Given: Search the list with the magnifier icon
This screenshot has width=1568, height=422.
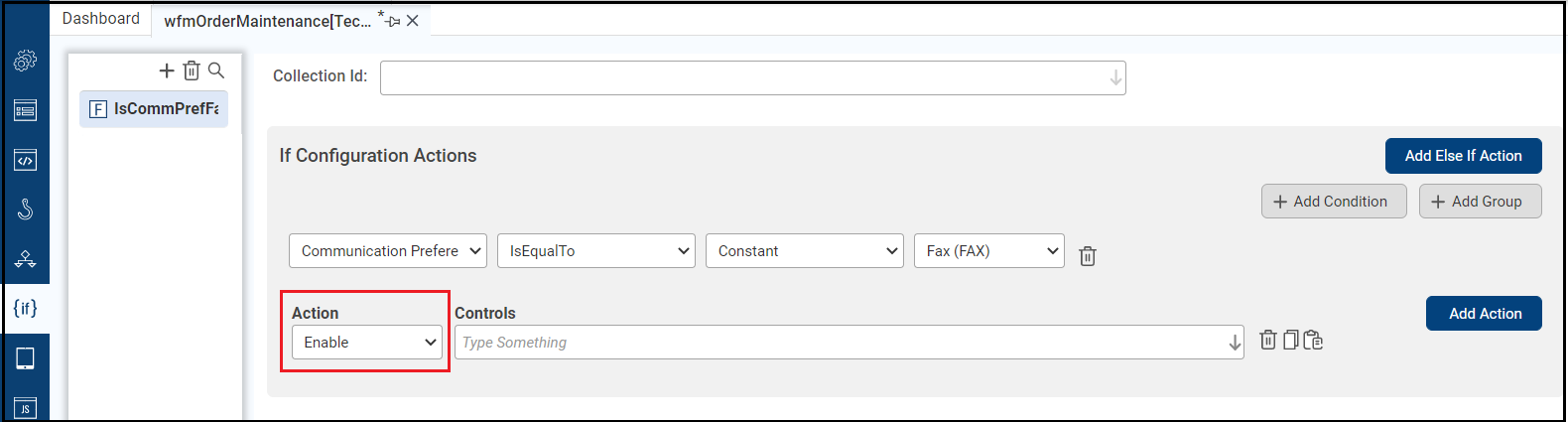Looking at the screenshot, I should tap(216, 70).
